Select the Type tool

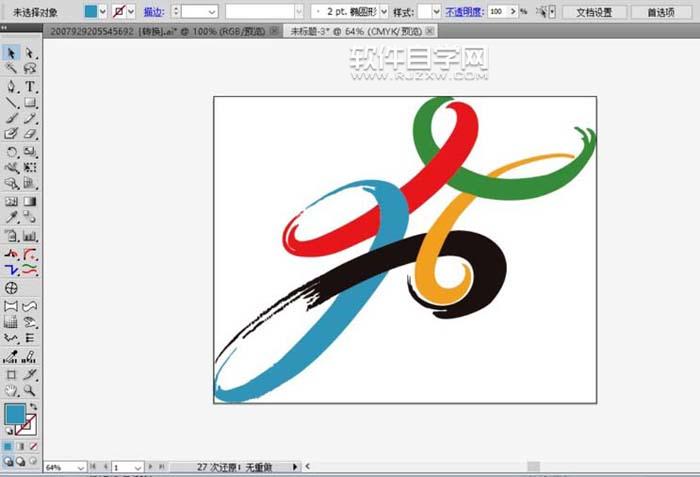pyautogui.click(x=30, y=87)
